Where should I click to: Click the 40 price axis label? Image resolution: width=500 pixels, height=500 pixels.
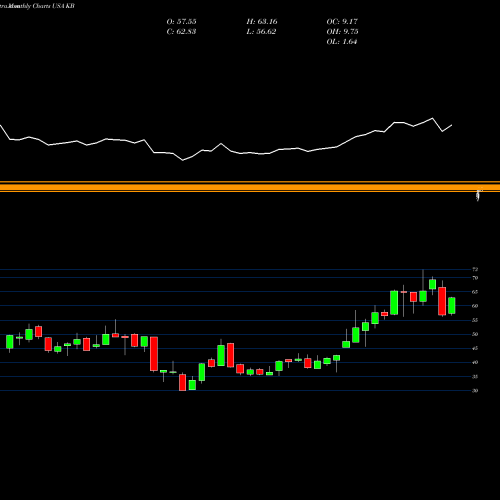pyautogui.click(x=475, y=362)
